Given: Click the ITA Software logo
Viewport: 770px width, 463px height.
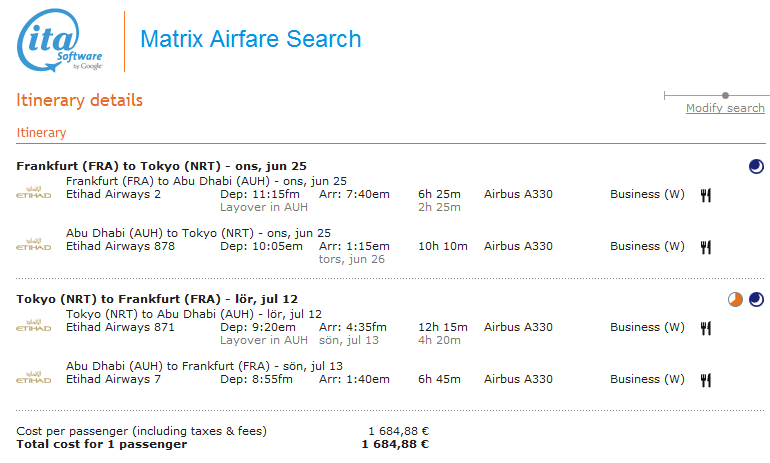Looking at the screenshot, I should click(x=60, y=43).
